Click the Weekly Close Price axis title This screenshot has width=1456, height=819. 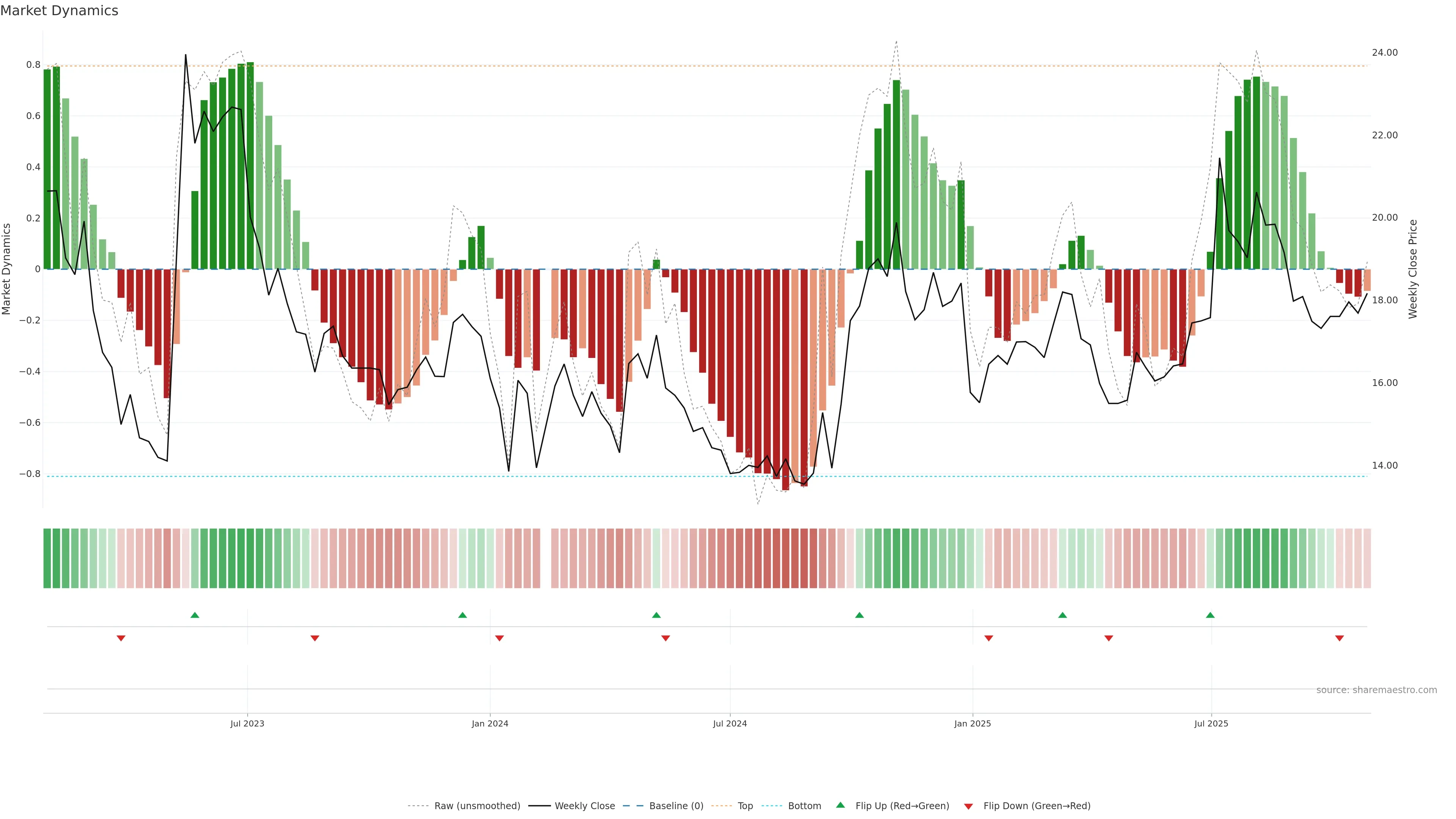click(x=1412, y=269)
